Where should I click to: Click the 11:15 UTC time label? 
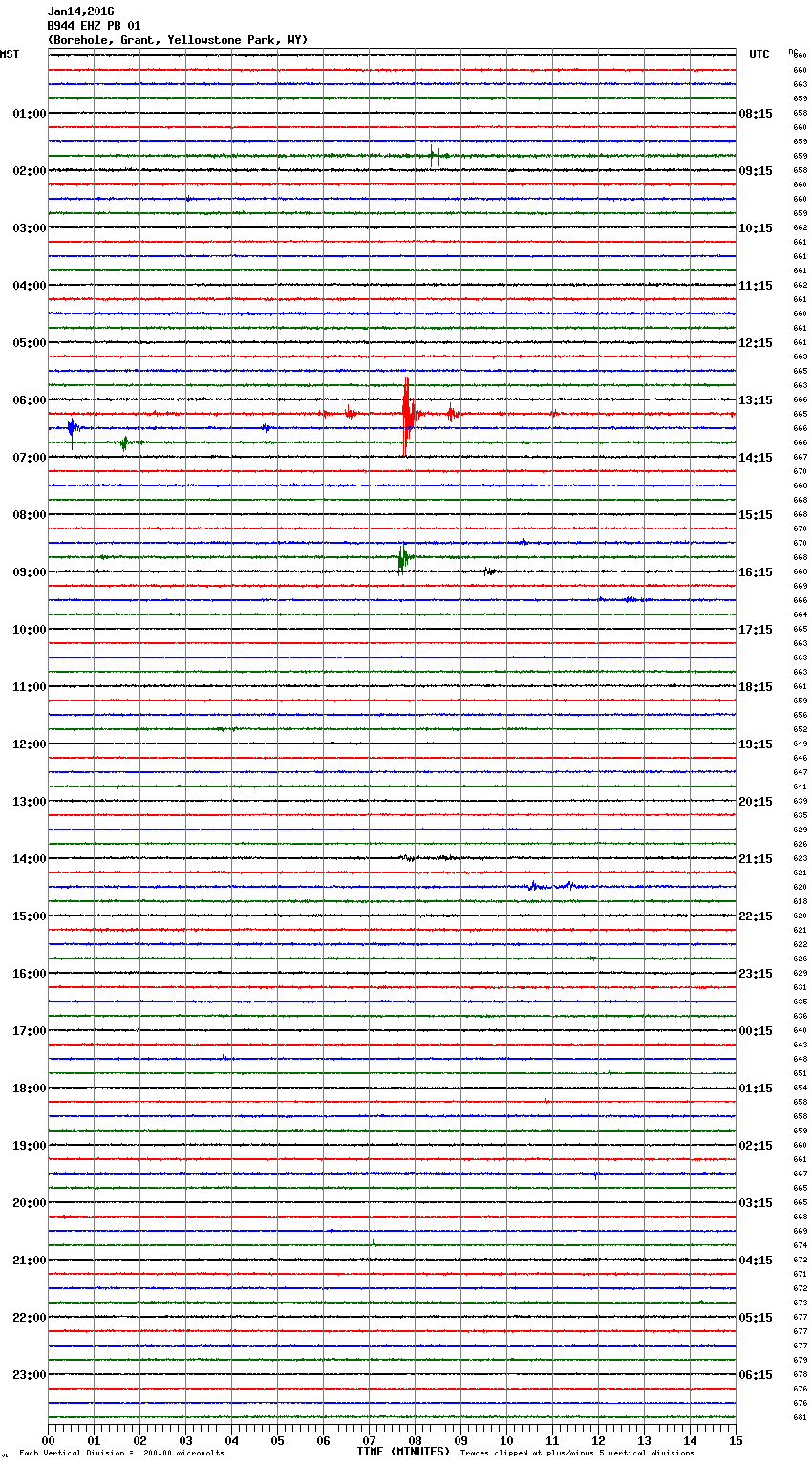coord(756,286)
